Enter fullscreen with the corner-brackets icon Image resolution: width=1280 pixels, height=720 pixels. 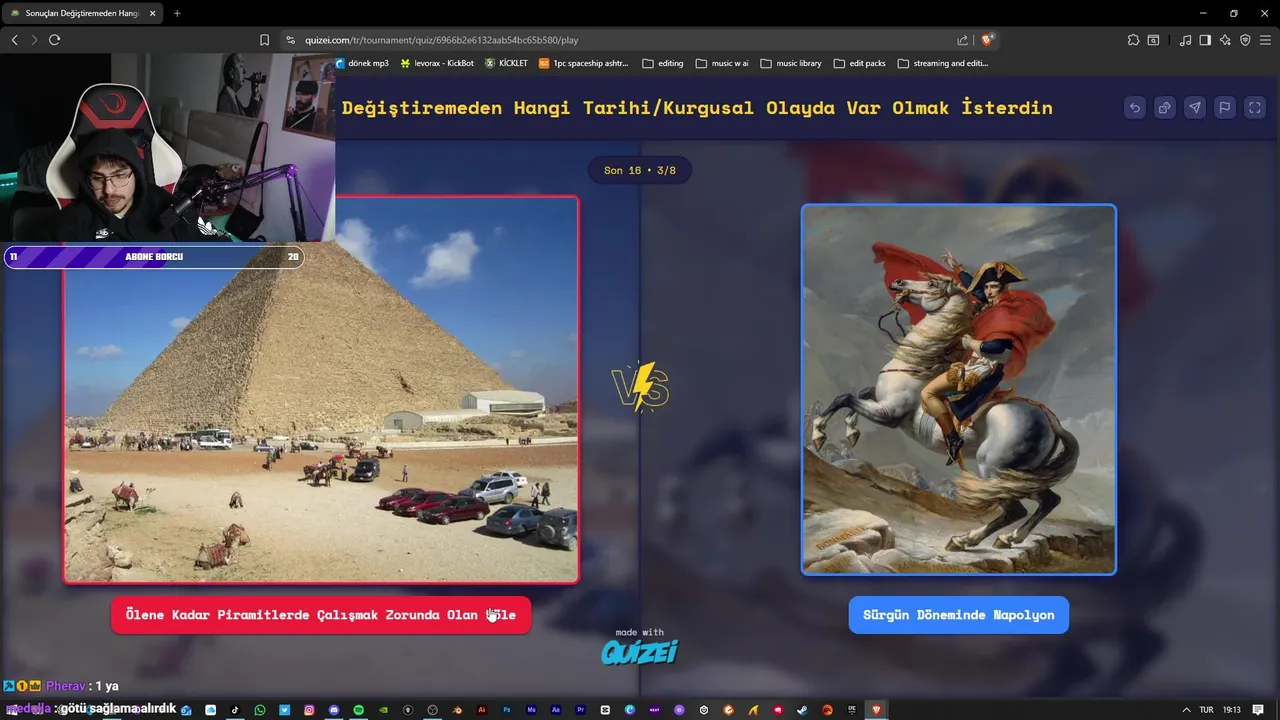pyautogui.click(x=1255, y=108)
